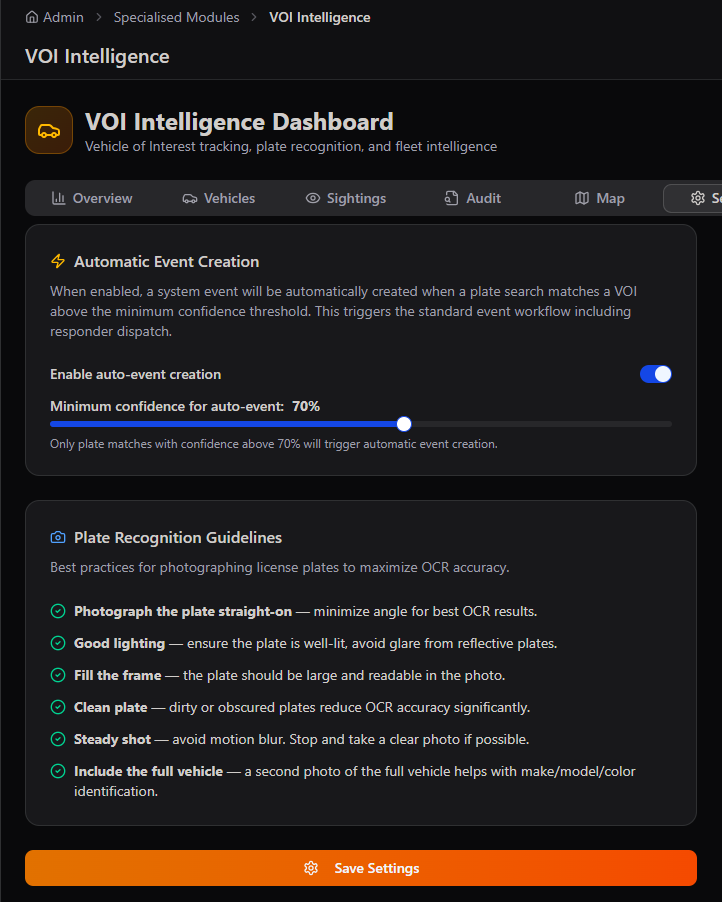The width and height of the screenshot is (722, 902).
Task: Click the gear icon in Save Settings button
Action: (x=311, y=868)
